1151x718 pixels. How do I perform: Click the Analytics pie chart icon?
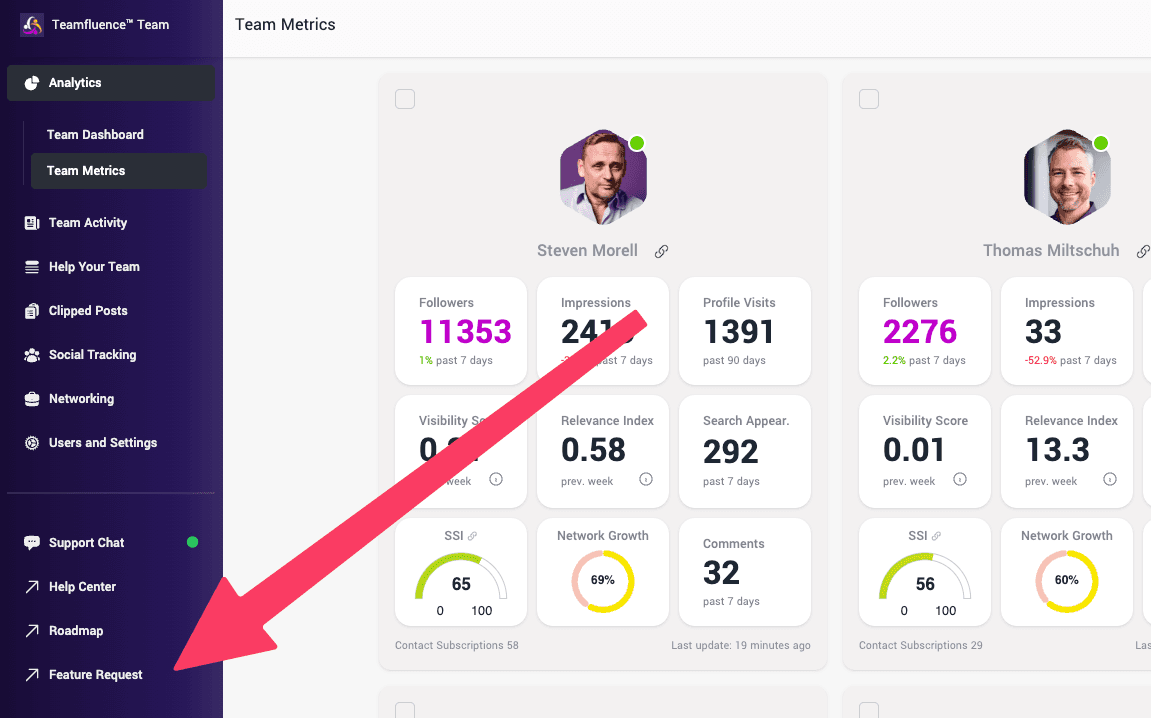click(x=32, y=83)
